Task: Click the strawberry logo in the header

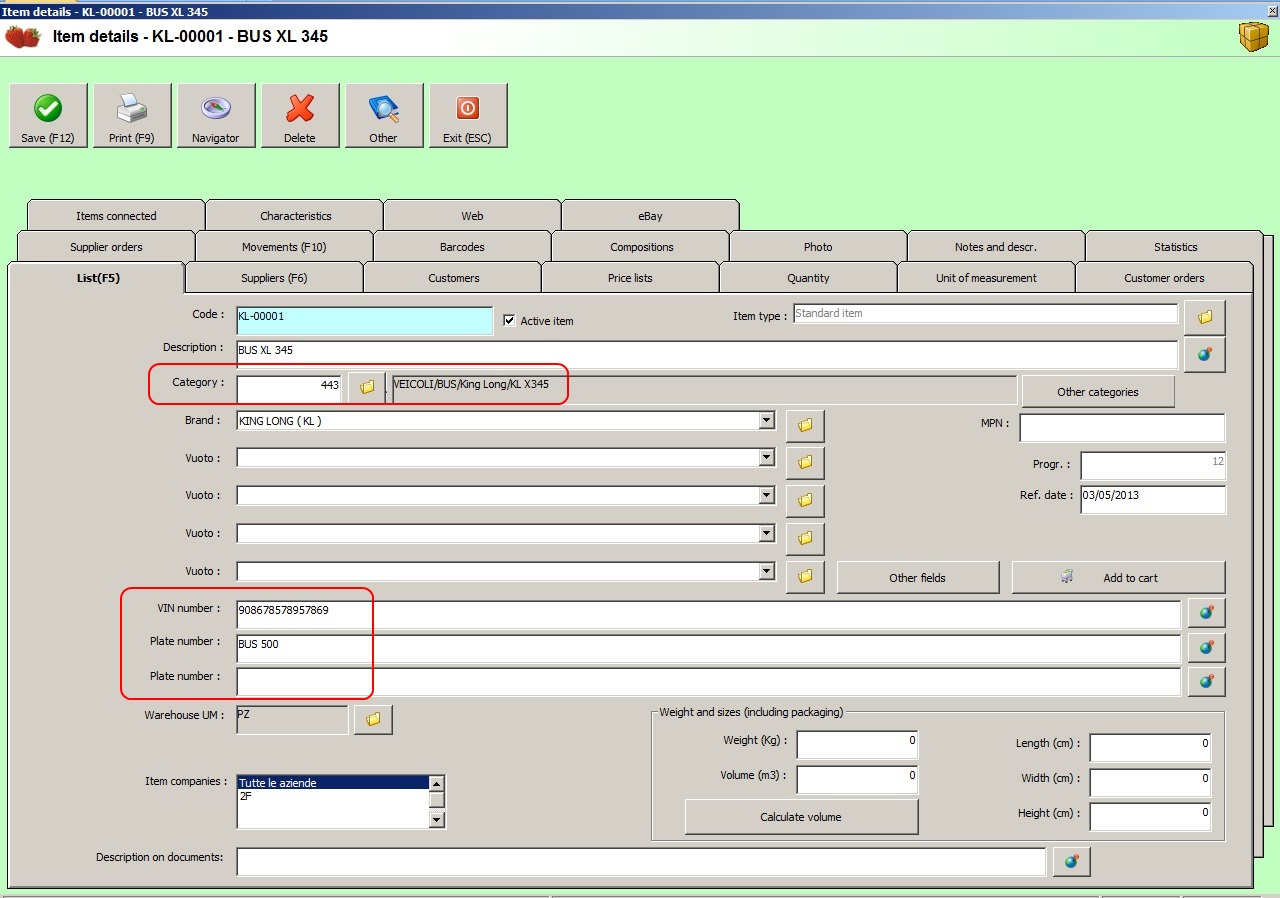Action: [23, 37]
